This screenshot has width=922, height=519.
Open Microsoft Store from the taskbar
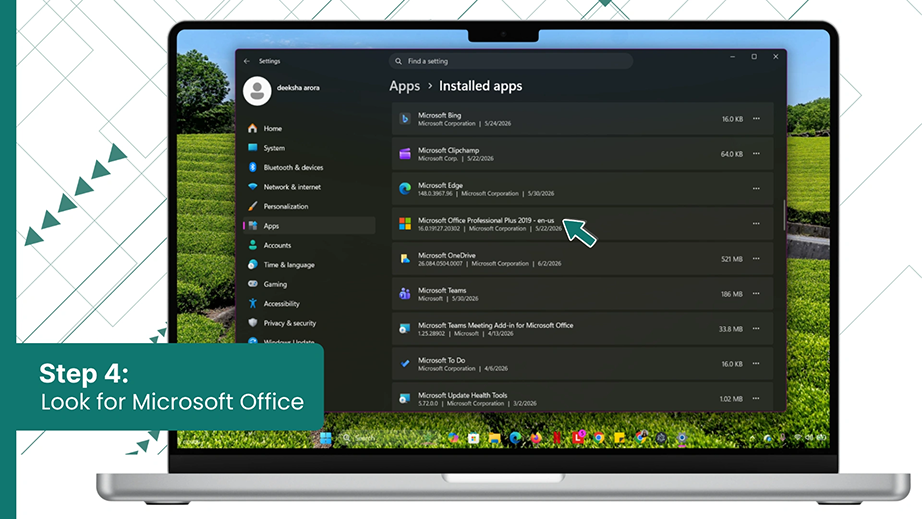pos(473,438)
